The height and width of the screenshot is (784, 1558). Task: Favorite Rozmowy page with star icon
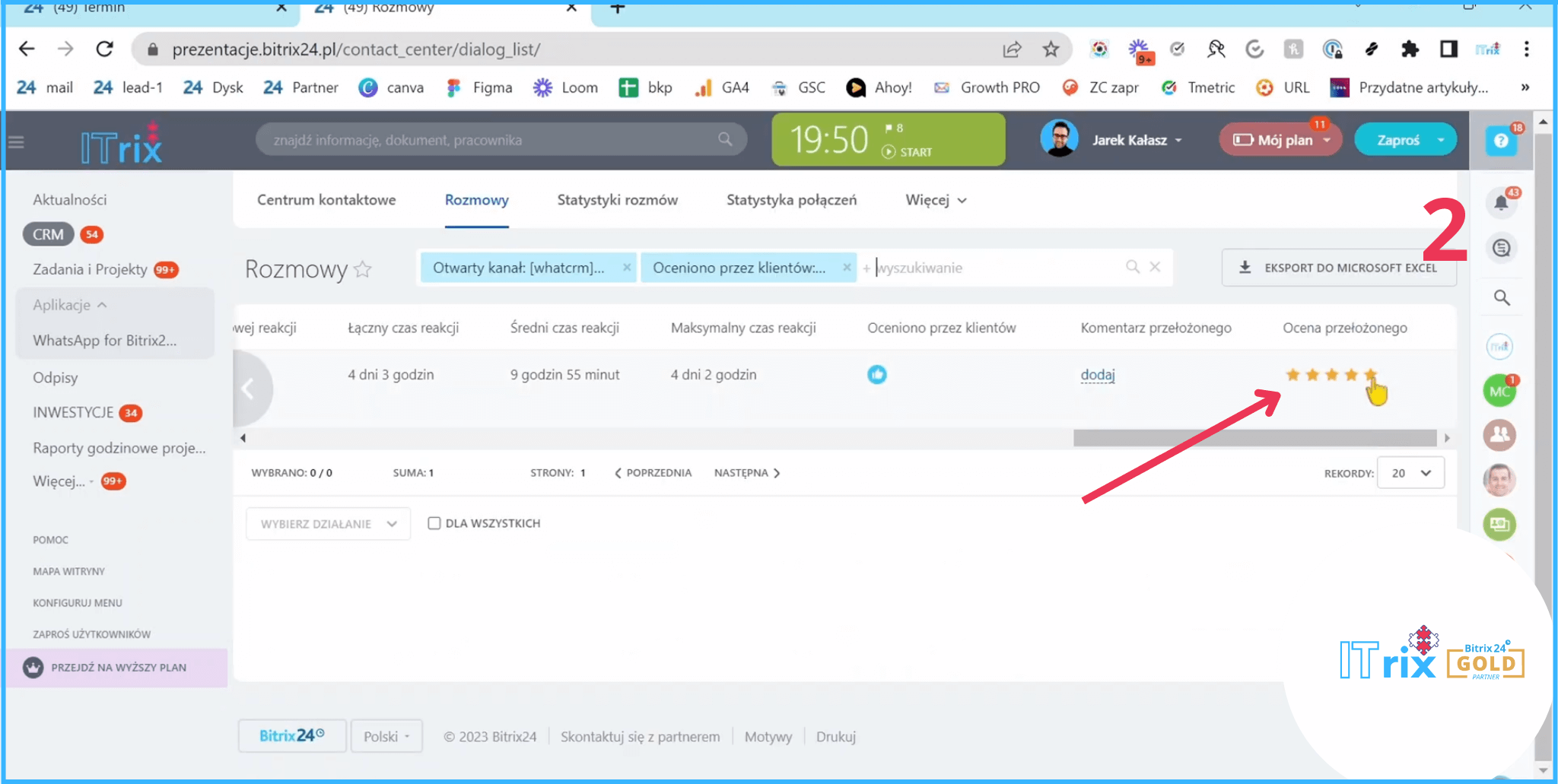pyautogui.click(x=363, y=269)
